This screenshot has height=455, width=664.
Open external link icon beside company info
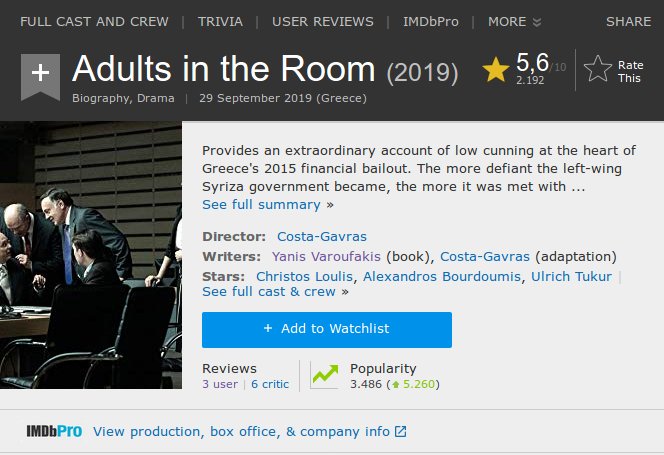(x=401, y=432)
